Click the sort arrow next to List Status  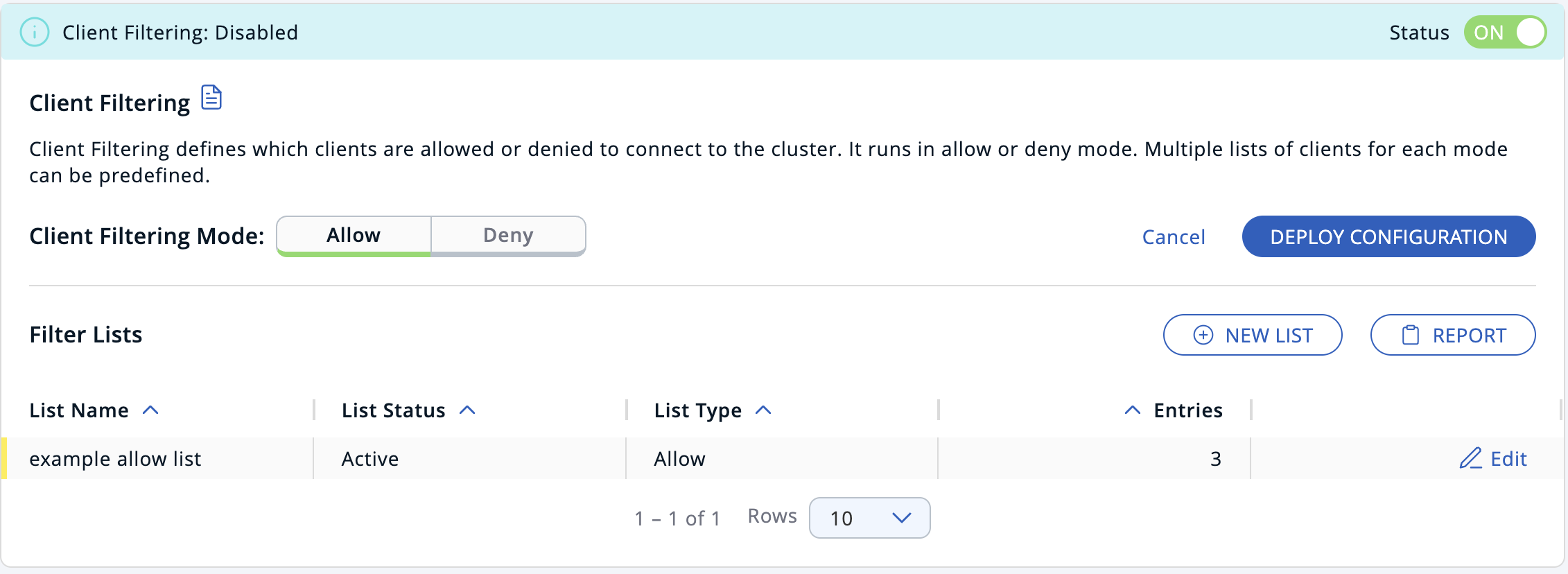[x=467, y=410]
